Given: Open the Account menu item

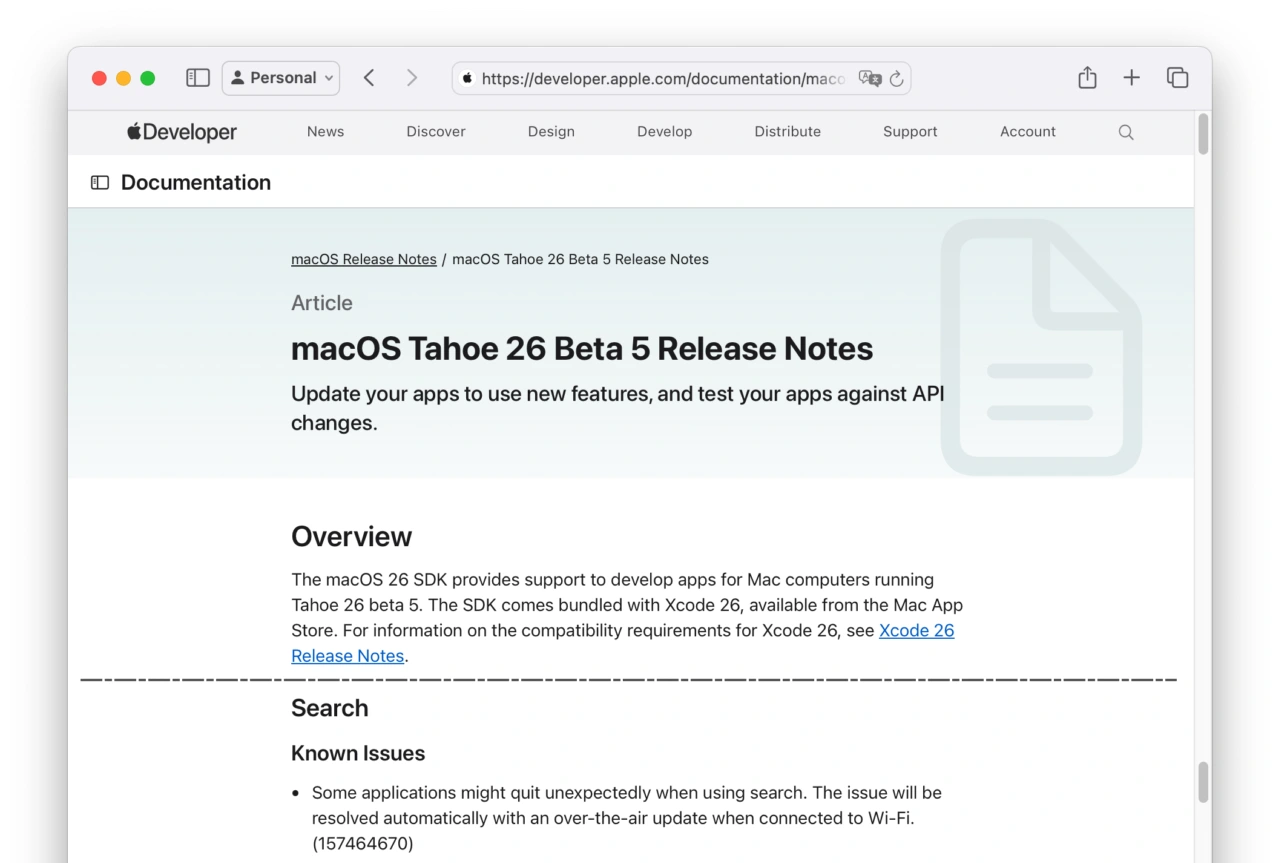Looking at the screenshot, I should [1027, 131].
